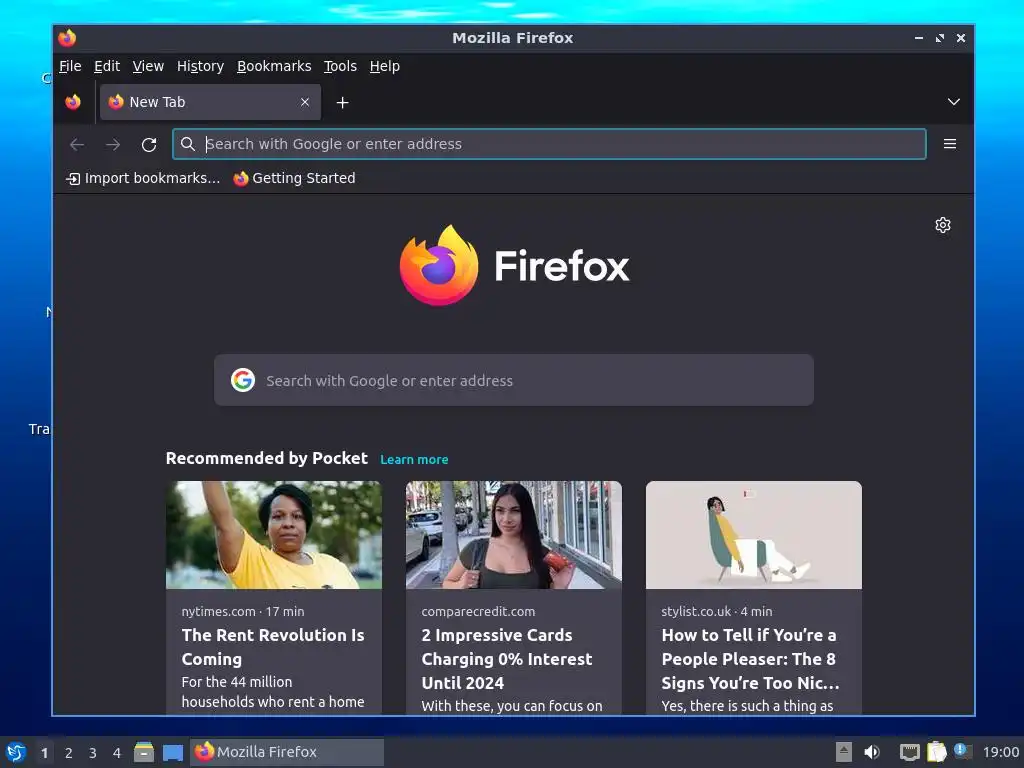This screenshot has width=1024, height=768.
Task: Open the Edit menu
Action: click(x=106, y=66)
